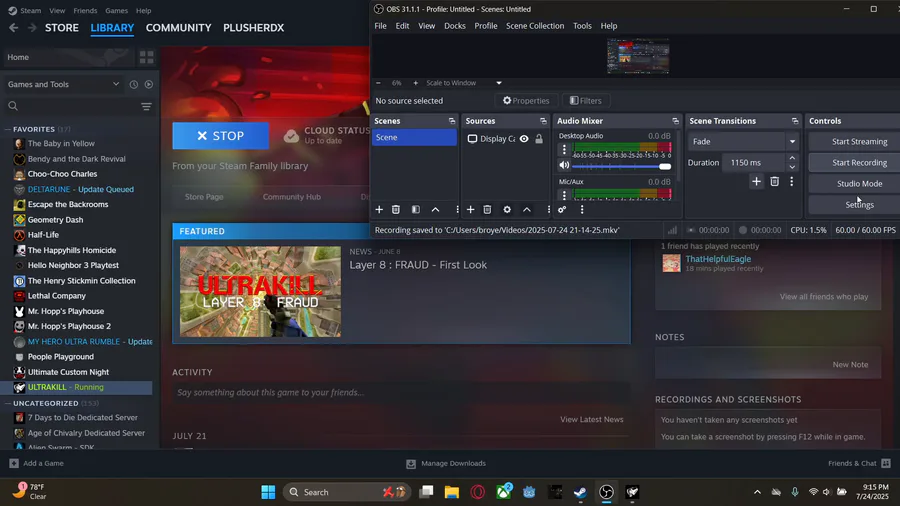The image size is (900, 506).
Task: Undock the Sources panel
Action: click(x=543, y=121)
